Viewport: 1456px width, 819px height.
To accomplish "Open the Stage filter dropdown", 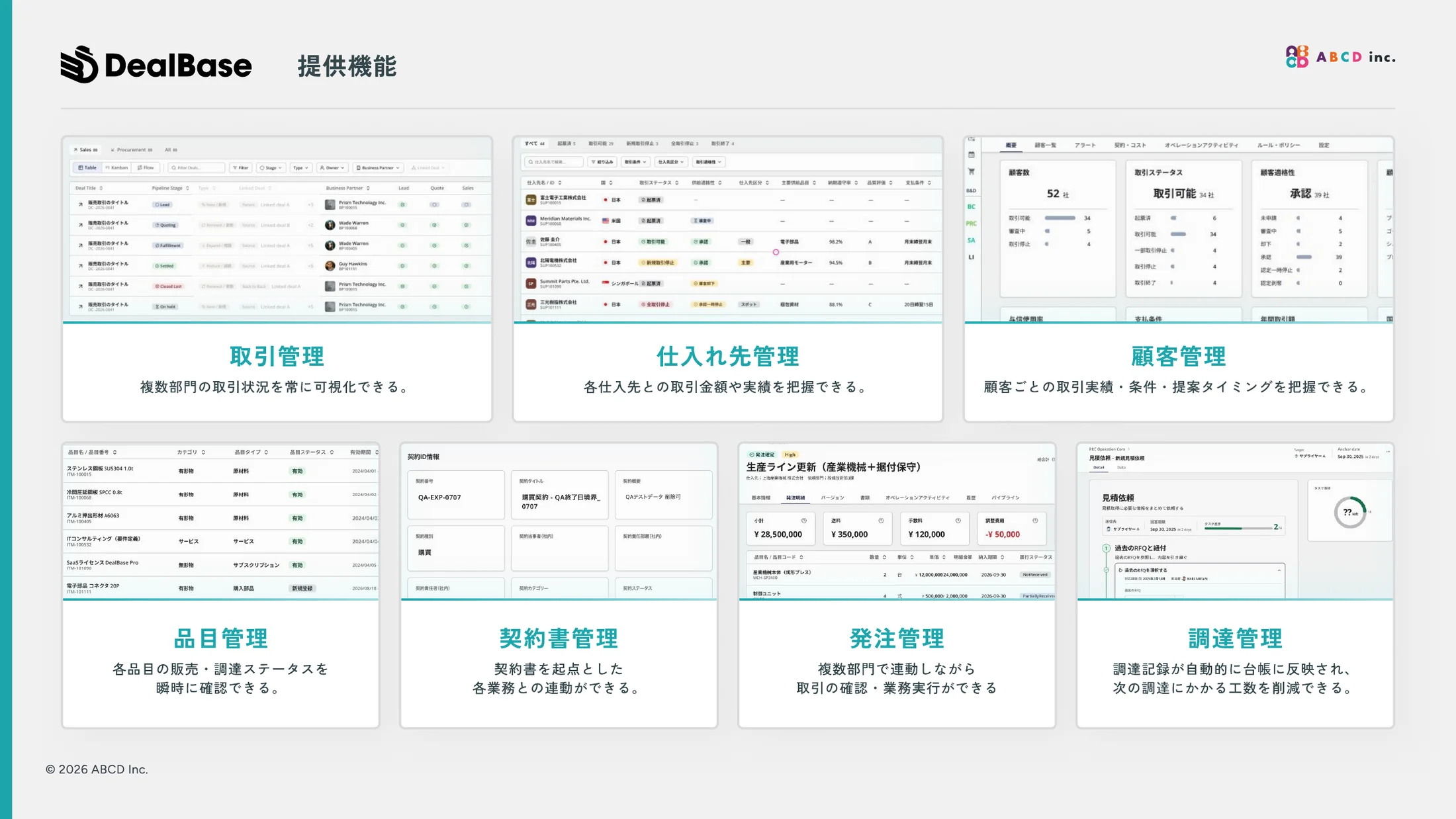I will click(271, 168).
